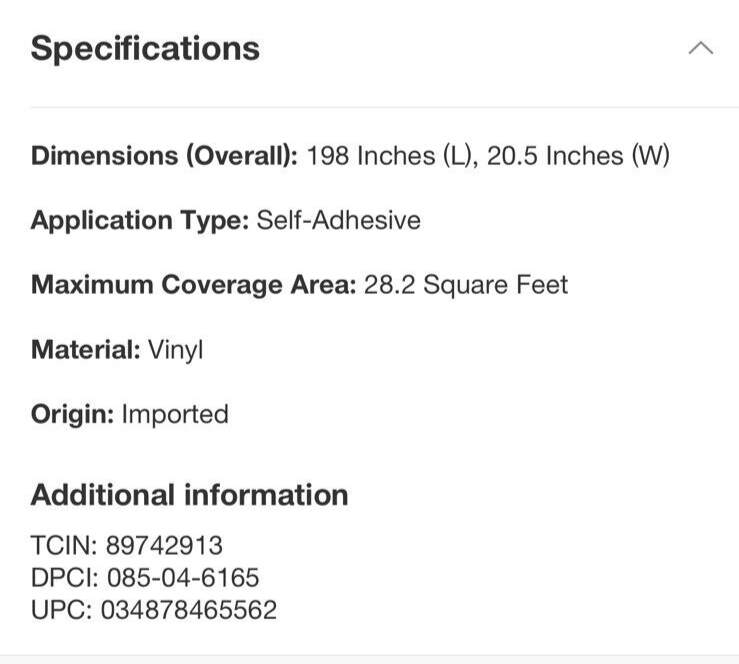The width and height of the screenshot is (739, 664).
Task: Select the Dimensions (Overall) label
Action: point(164,156)
